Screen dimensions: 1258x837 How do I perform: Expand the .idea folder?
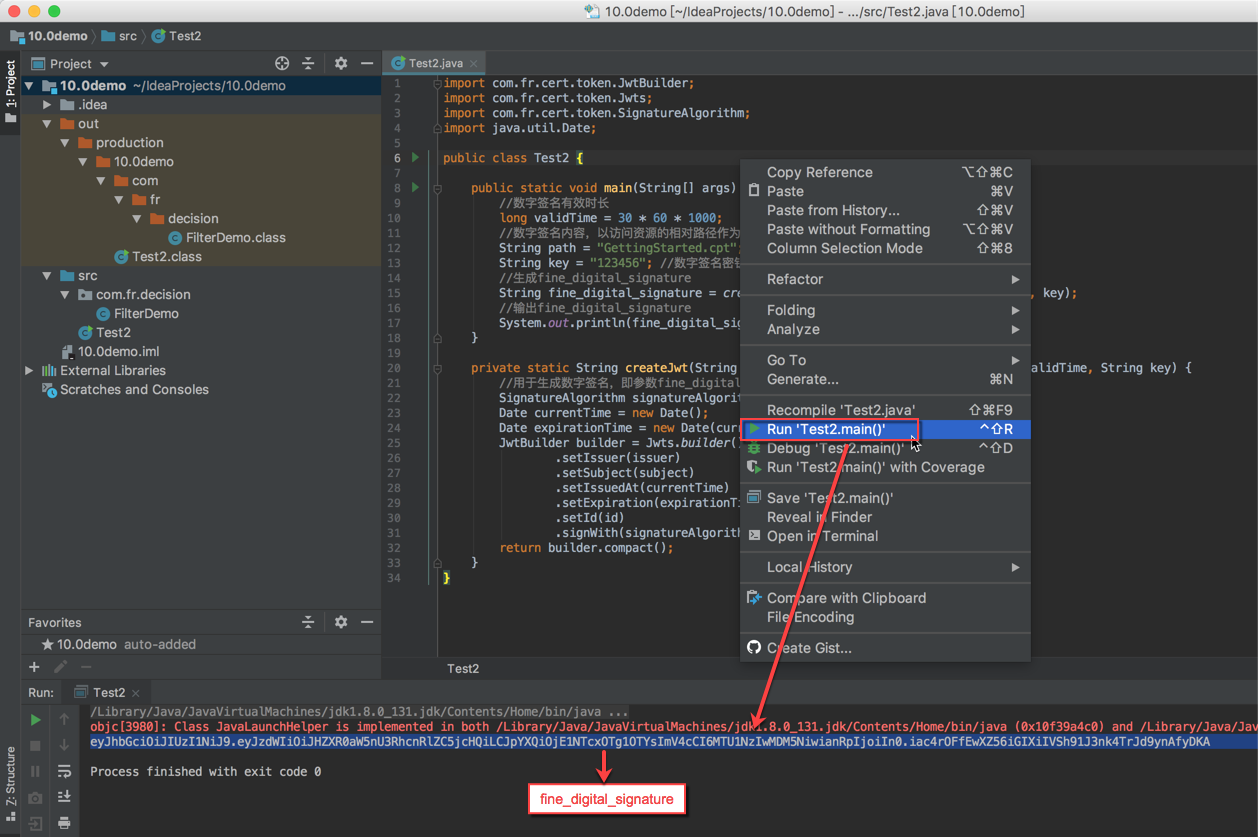[47, 105]
